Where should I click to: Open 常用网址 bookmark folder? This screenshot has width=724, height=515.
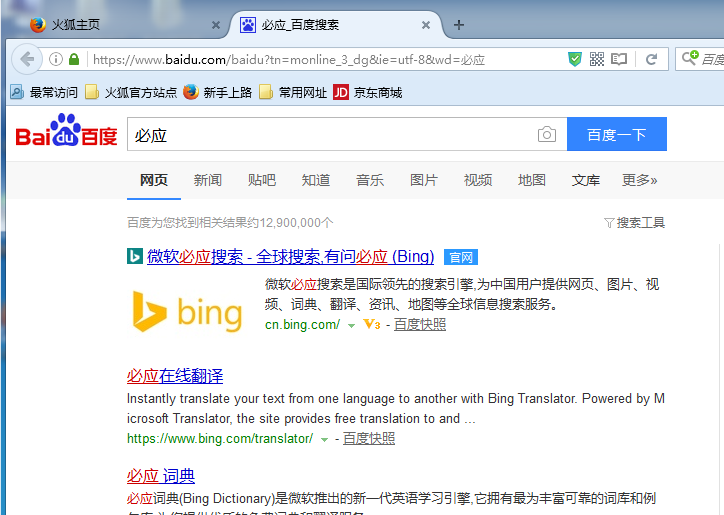(x=293, y=92)
